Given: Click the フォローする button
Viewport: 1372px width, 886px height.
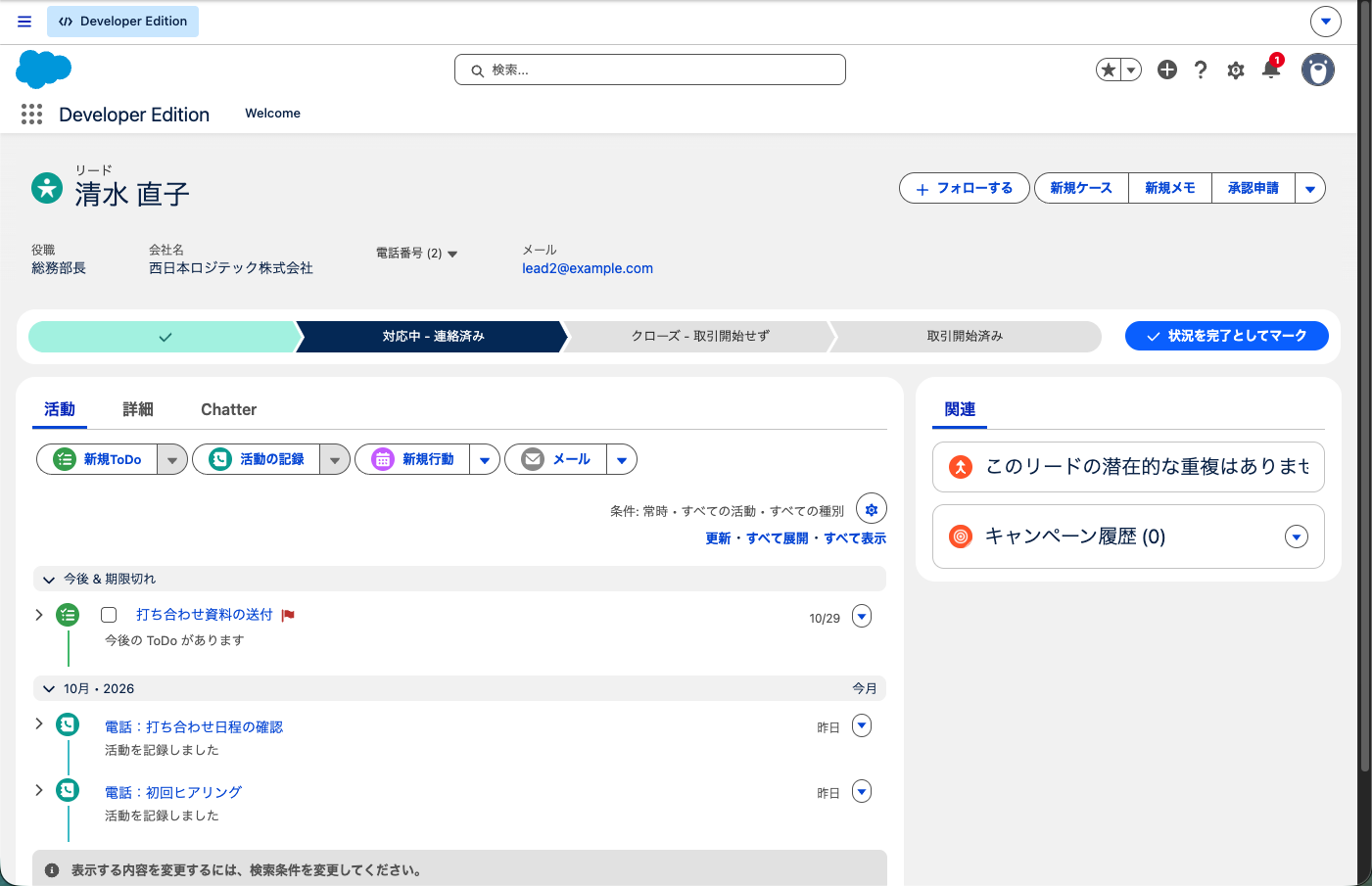Looking at the screenshot, I should (965, 188).
